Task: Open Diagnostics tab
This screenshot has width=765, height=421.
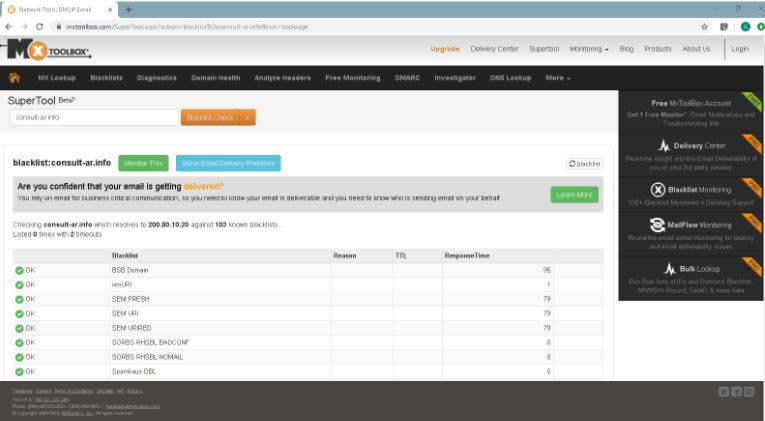Action: [x=157, y=78]
